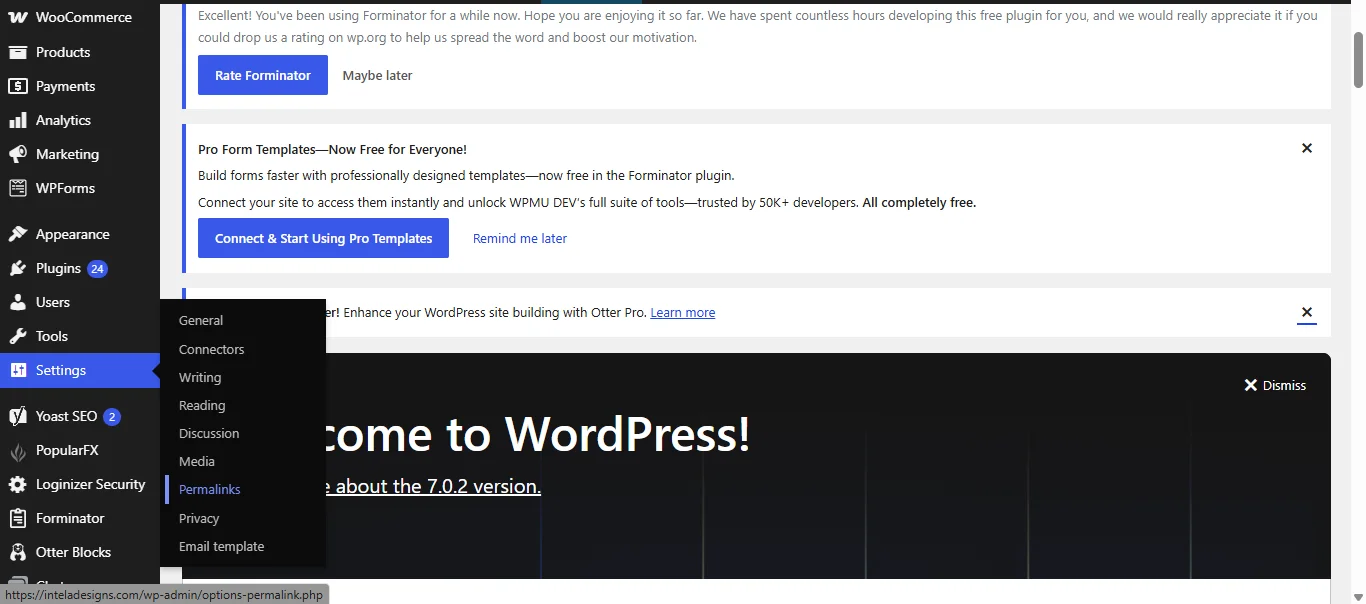Click the Forminator menu label

coord(70,518)
